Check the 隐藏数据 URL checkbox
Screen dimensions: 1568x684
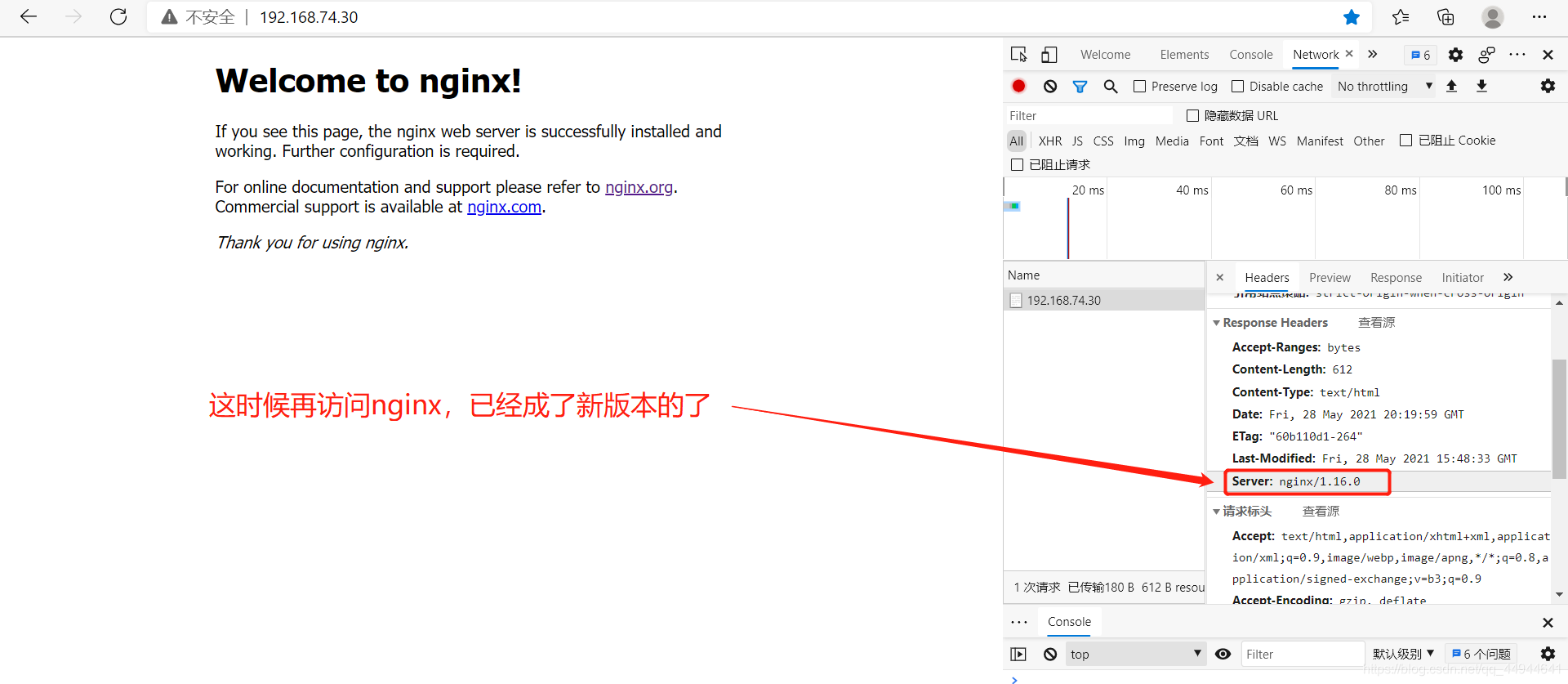tap(1192, 115)
